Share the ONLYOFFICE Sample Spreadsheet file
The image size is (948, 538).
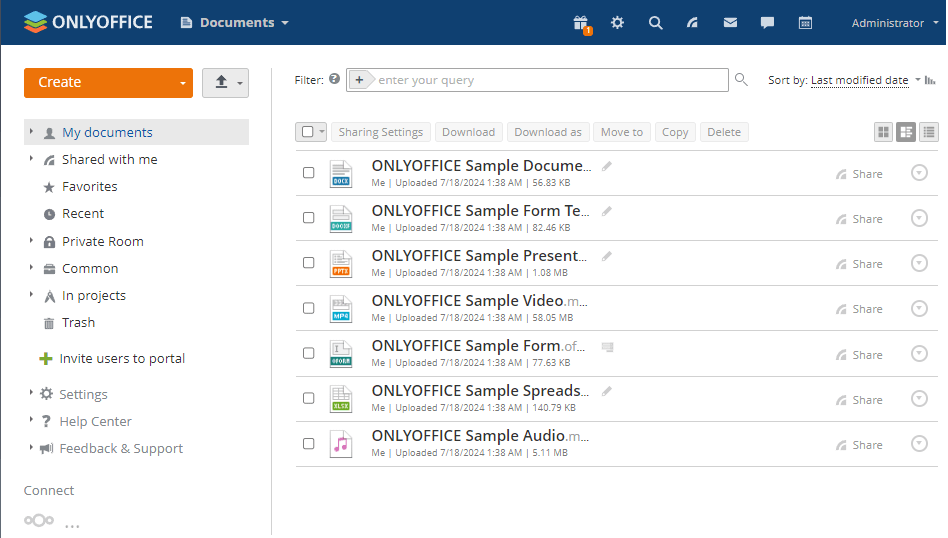pyautogui.click(x=859, y=399)
